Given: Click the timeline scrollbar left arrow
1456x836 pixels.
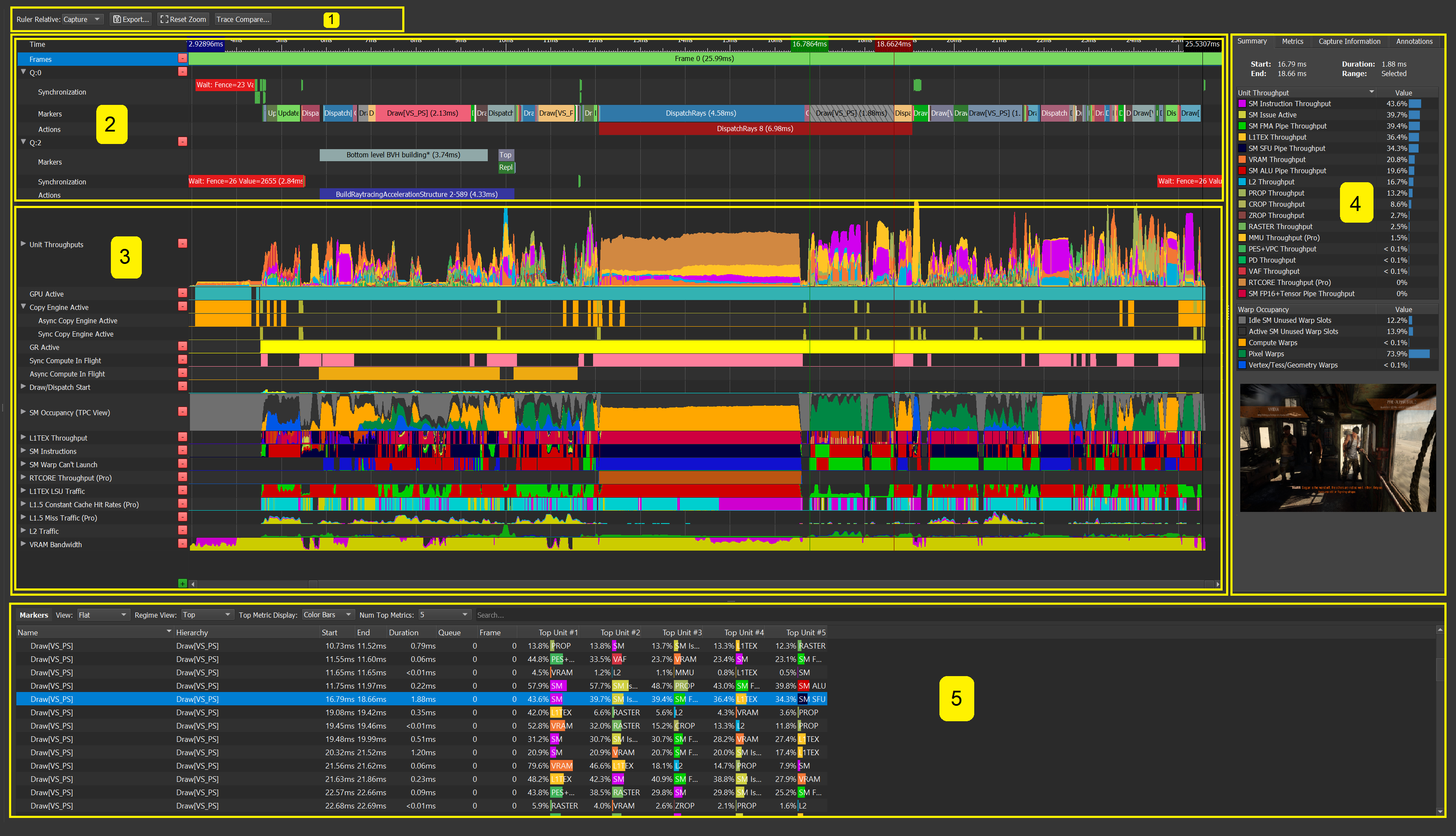Looking at the screenshot, I should 193,584.
